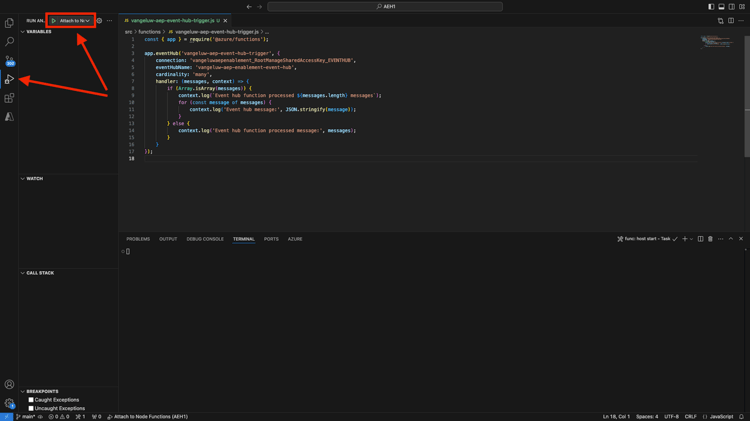Open the Extensions view
This screenshot has height=421, width=750.
9,98
